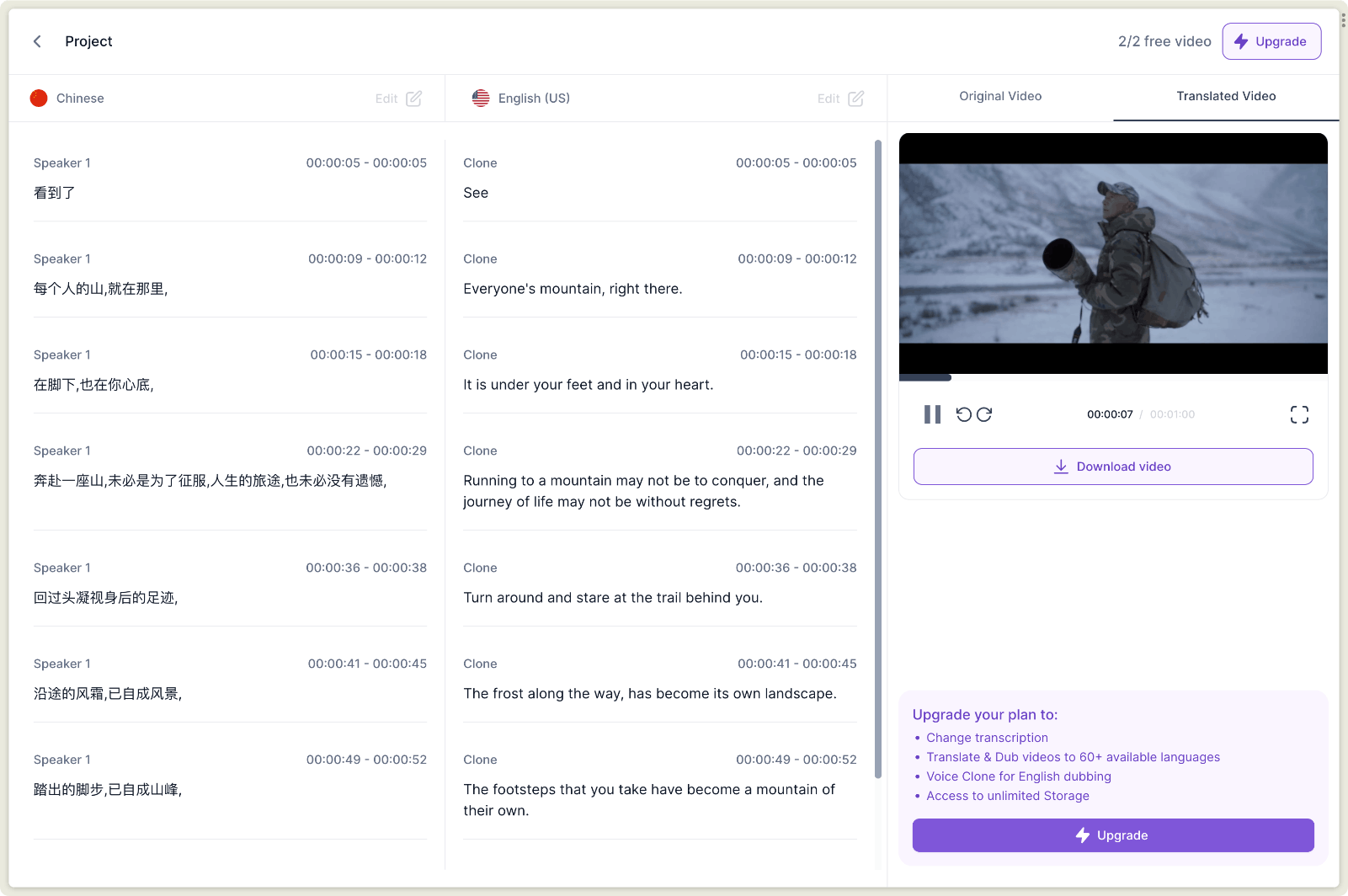The image size is (1348, 896).
Task: Select the Translated Video tab
Action: point(1226,96)
